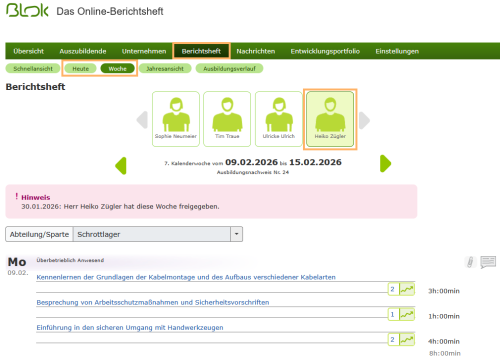This screenshot has height=360, width=500.
Task: Open the chart icon for the Arbeitsschutzmaßnahmen entry
Action: [x=407, y=314]
